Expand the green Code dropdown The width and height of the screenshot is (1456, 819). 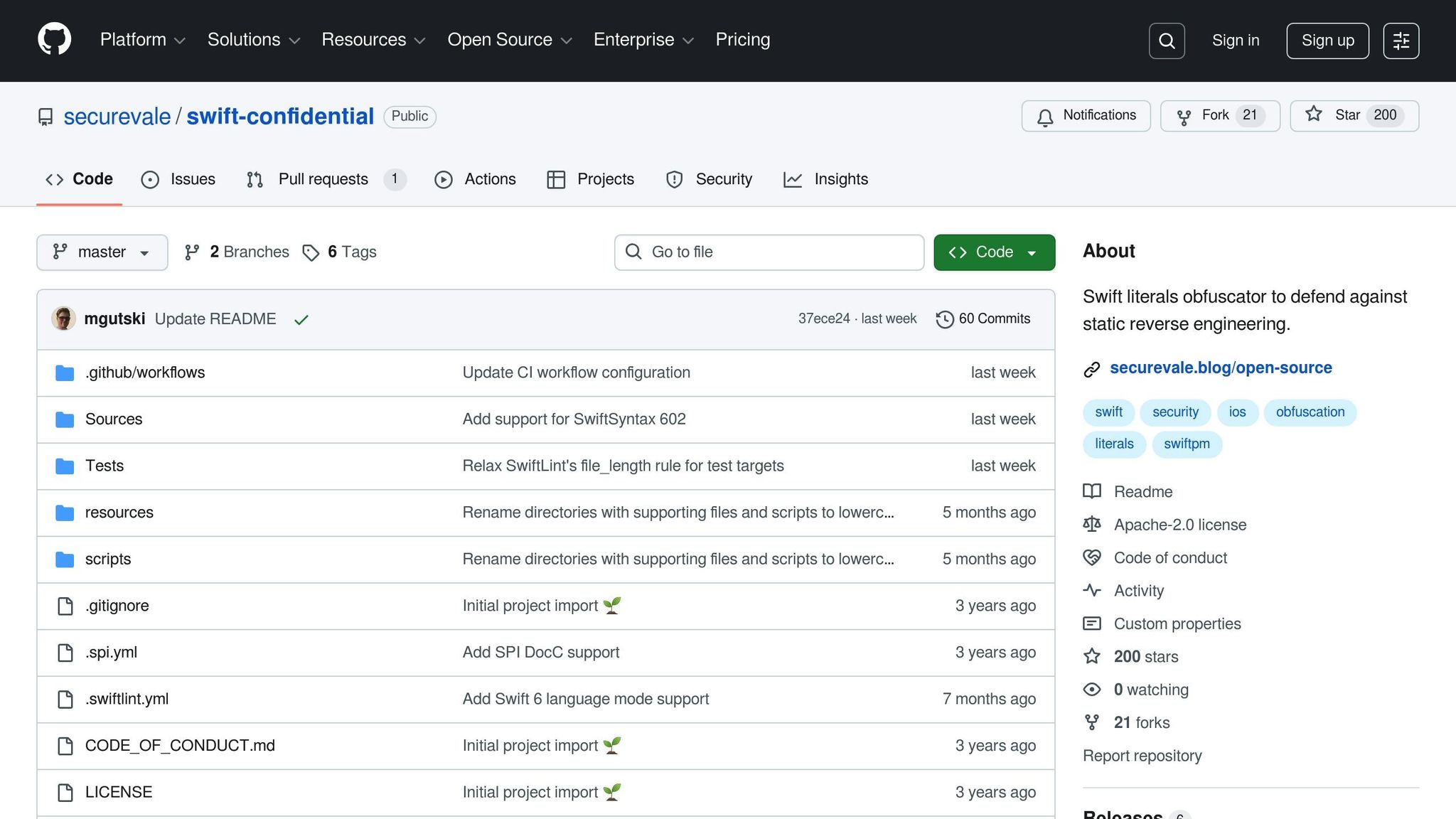(993, 252)
